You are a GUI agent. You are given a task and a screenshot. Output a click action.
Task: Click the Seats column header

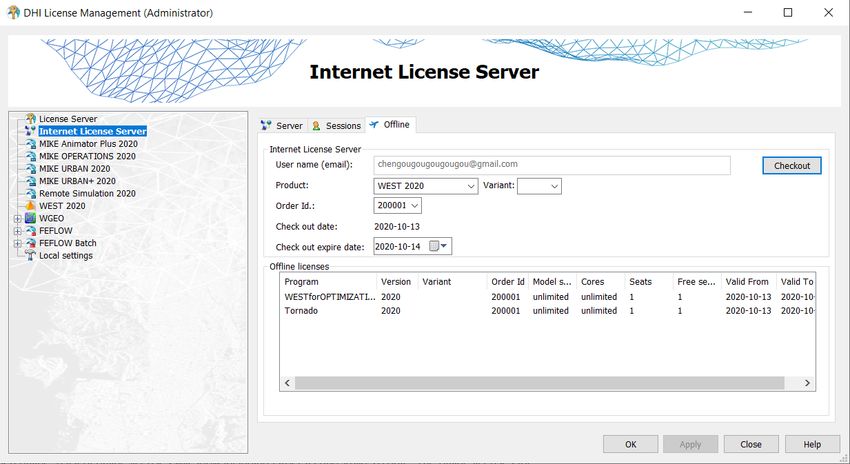(x=648, y=282)
